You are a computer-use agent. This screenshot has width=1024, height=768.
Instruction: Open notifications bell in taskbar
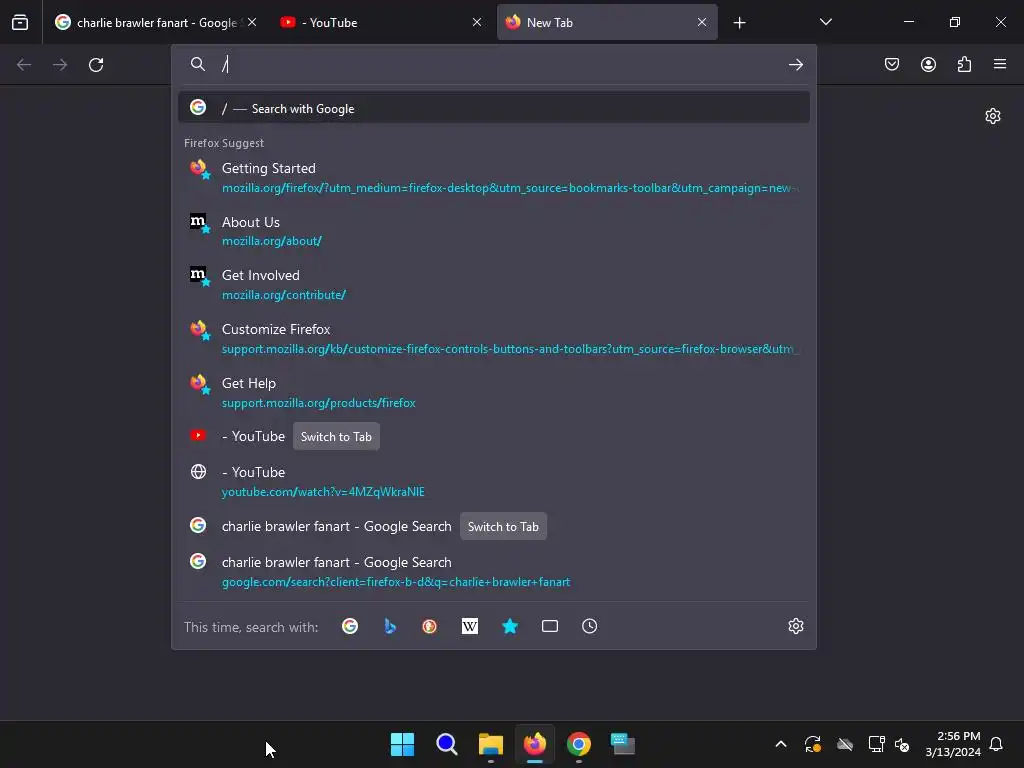click(x=996, y=744)
